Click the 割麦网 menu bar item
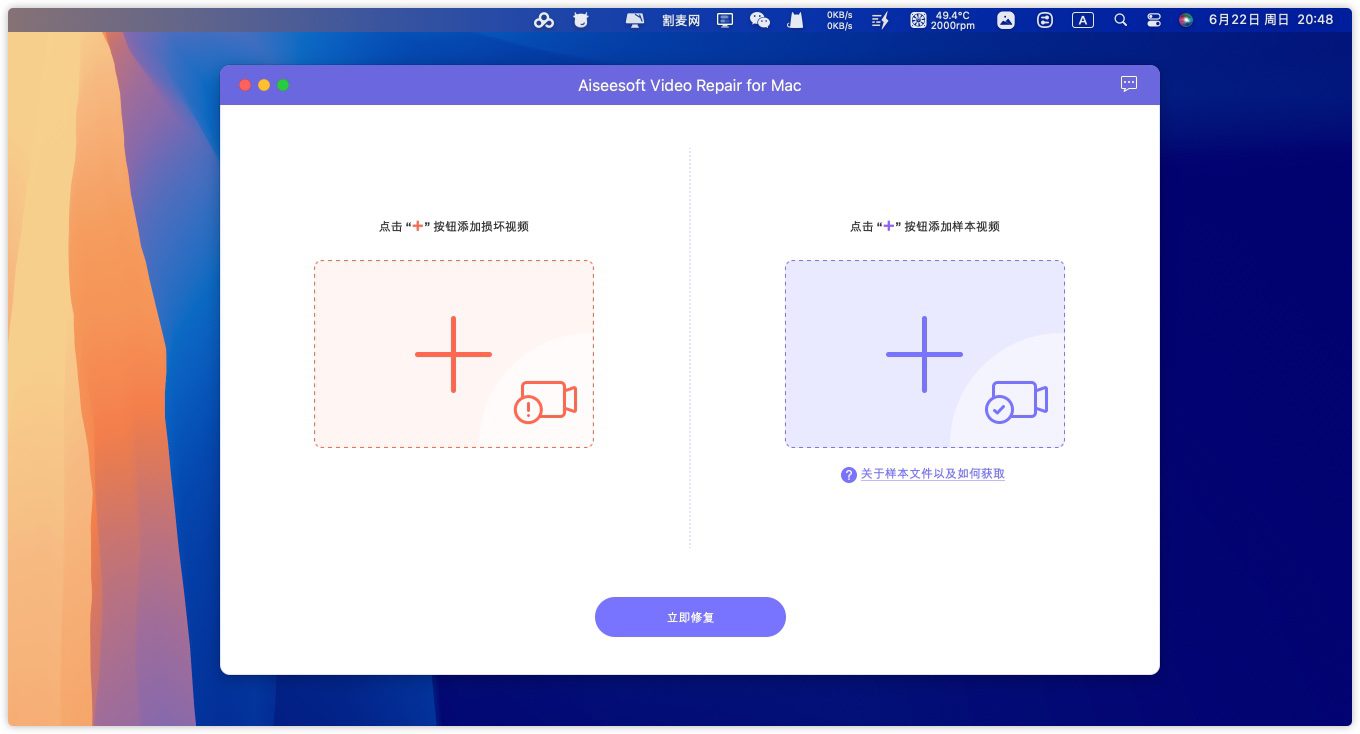1360x734 pixels. [681, 20]
